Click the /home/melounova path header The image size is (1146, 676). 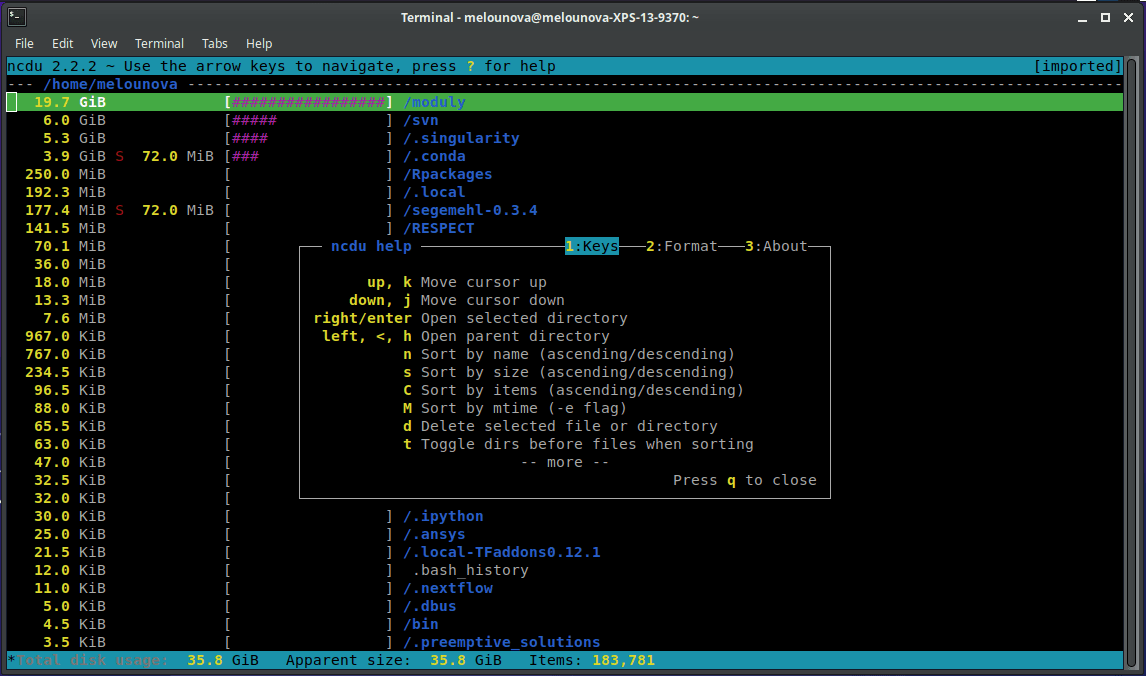110,84
